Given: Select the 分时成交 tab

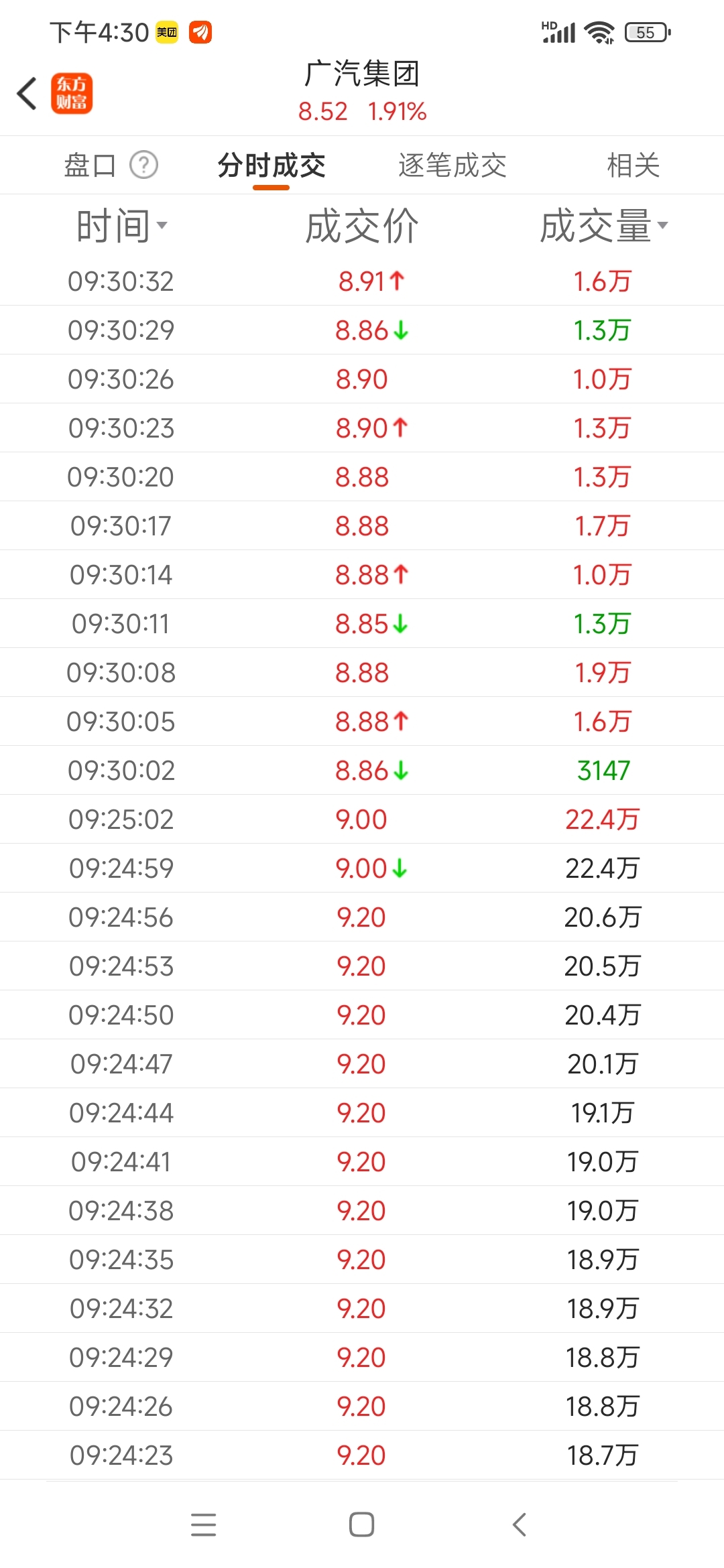Looking at the screenshot, I should [x=271, y=165].
